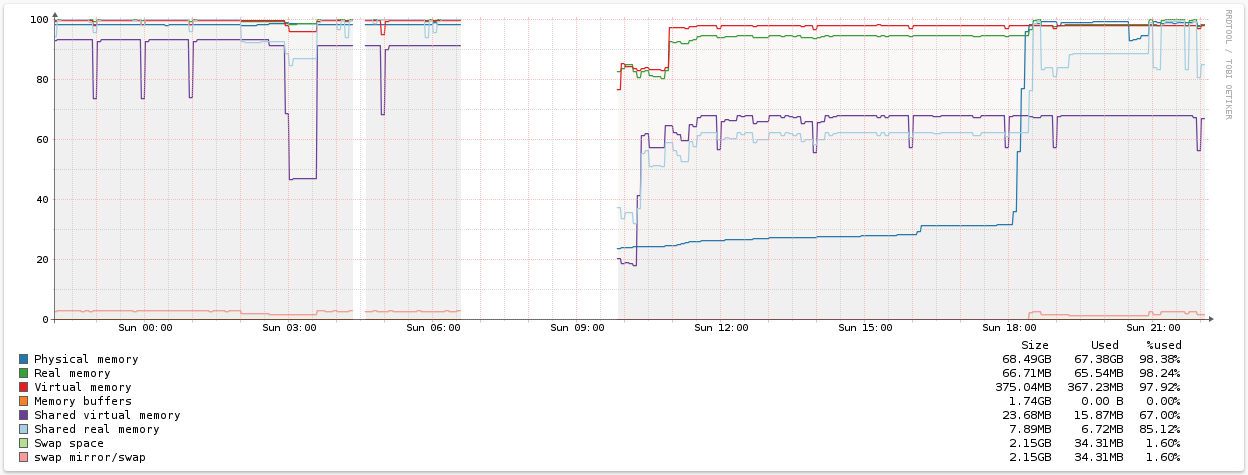This screenshot has height=475, width=1248.
Task: Click the 98.38% Physical memory usage value
Action: point(1159,359)
